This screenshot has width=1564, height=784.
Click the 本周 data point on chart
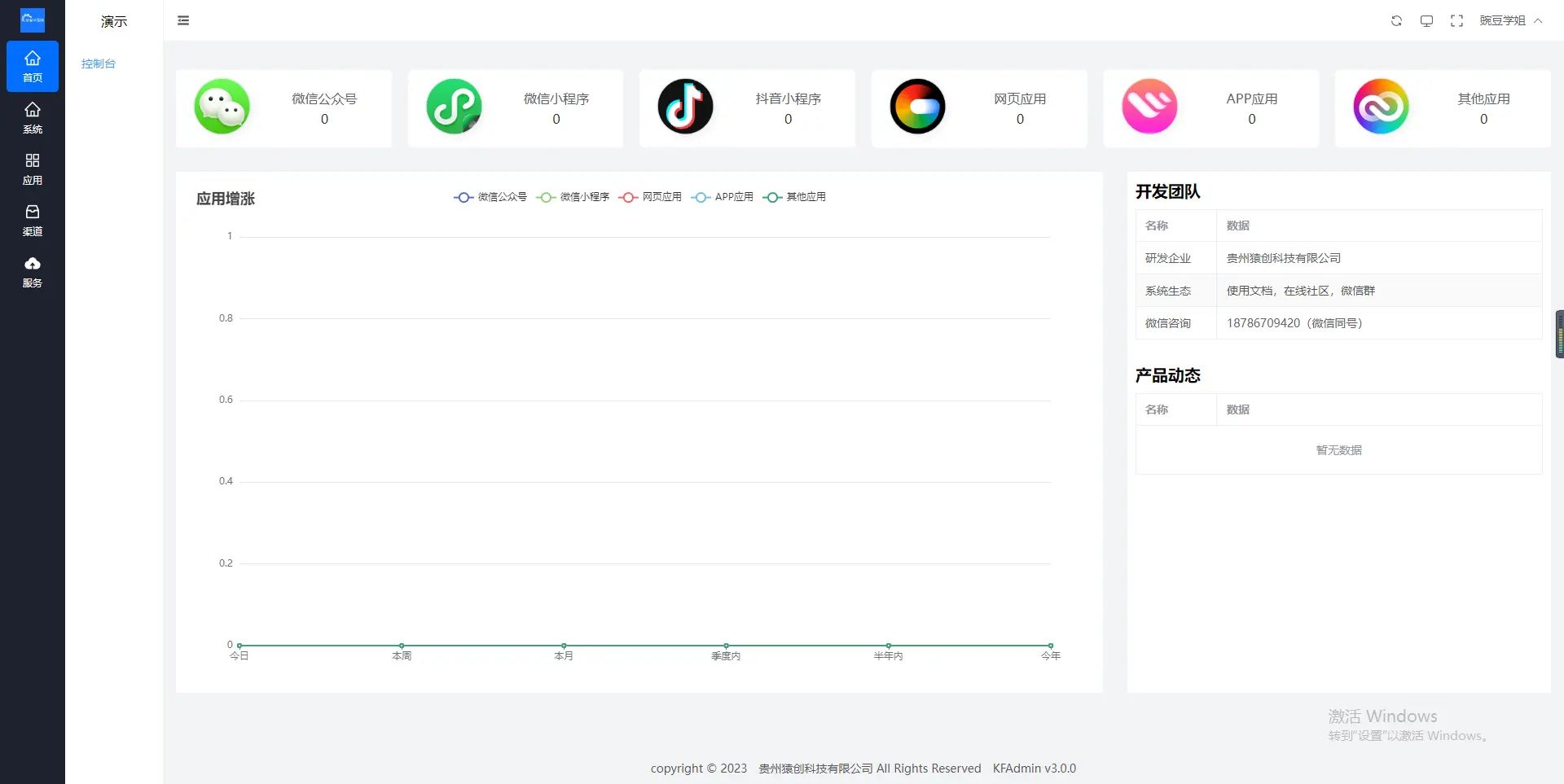tap(402, 646)
